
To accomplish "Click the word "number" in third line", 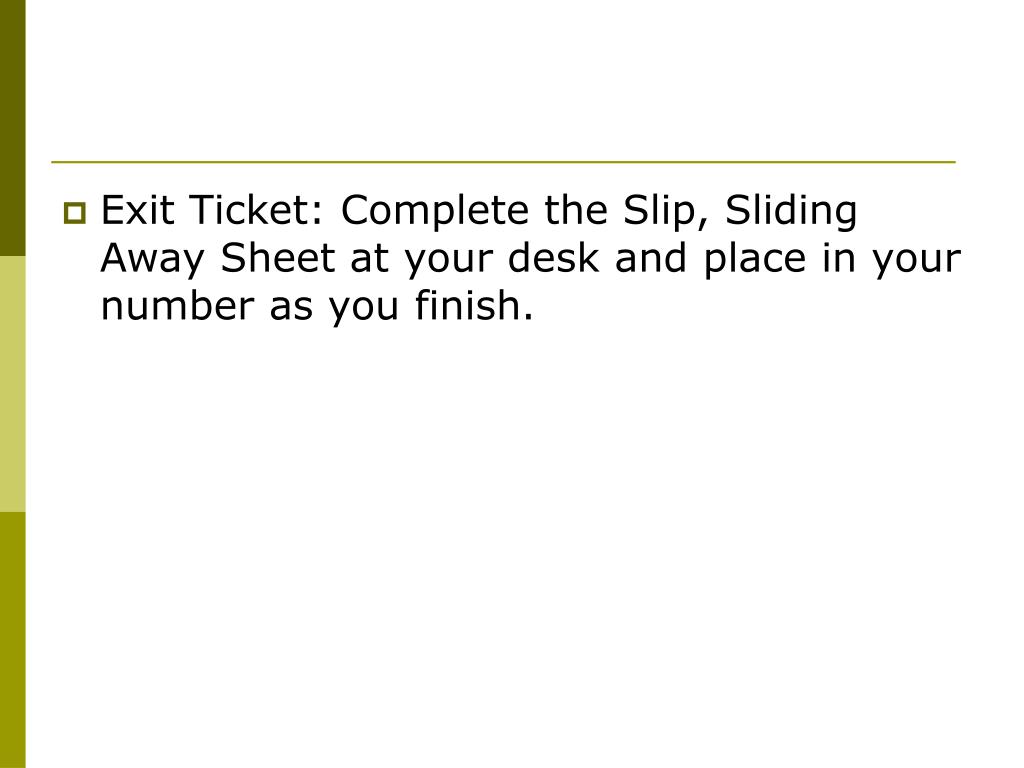I will pyautogui.click(x=177, y=305).
